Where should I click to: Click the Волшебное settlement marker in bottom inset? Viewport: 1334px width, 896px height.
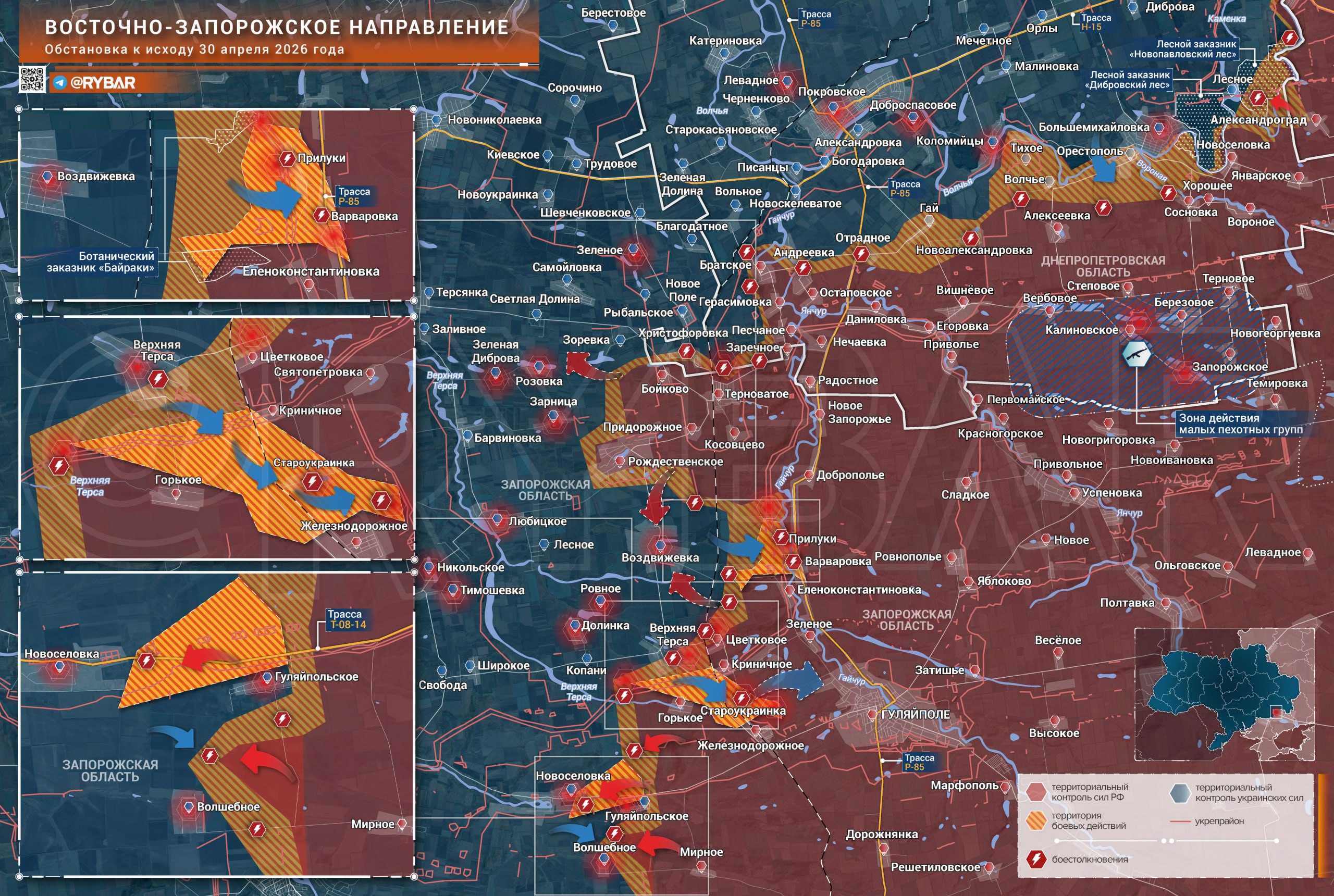coord(189,807)
